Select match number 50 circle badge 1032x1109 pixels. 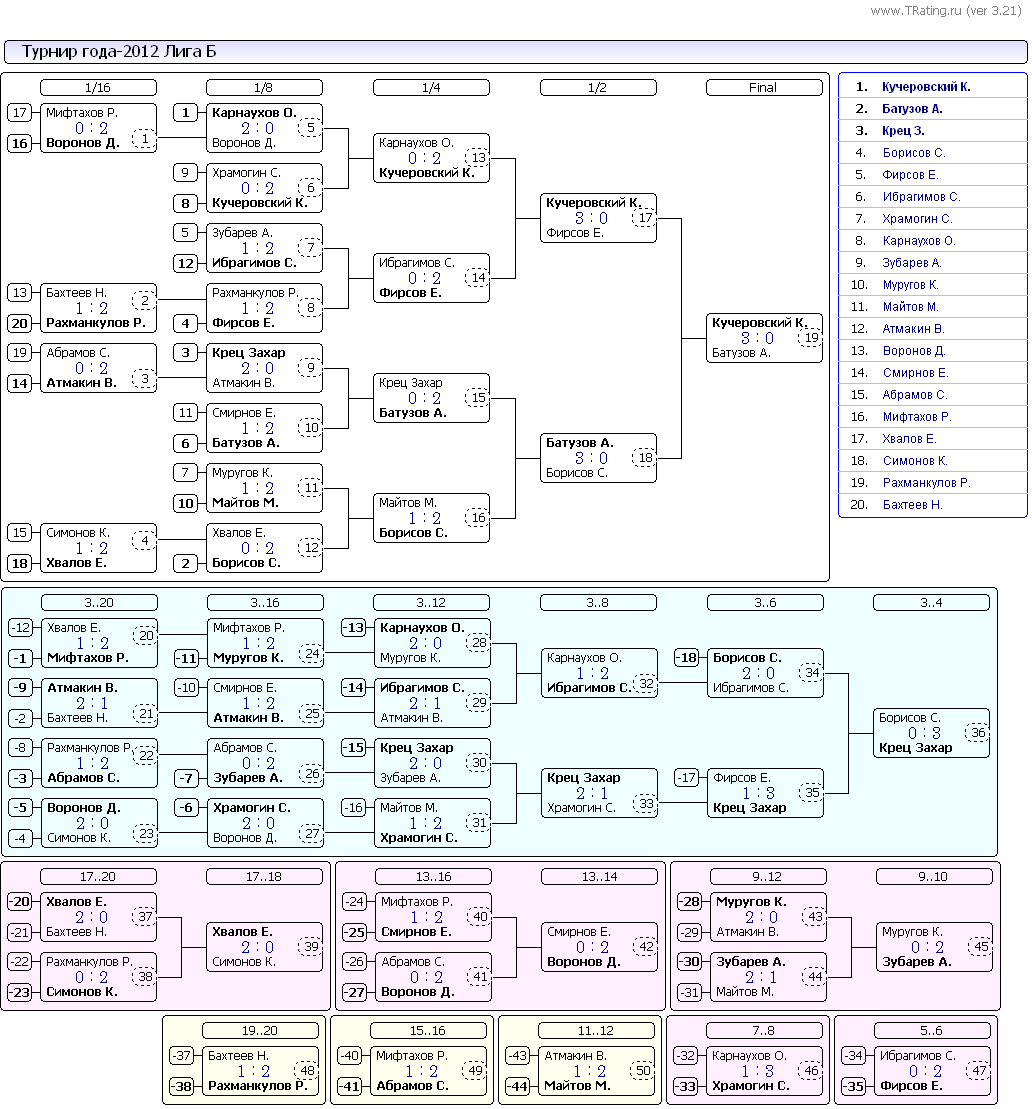pos(643,1071)
